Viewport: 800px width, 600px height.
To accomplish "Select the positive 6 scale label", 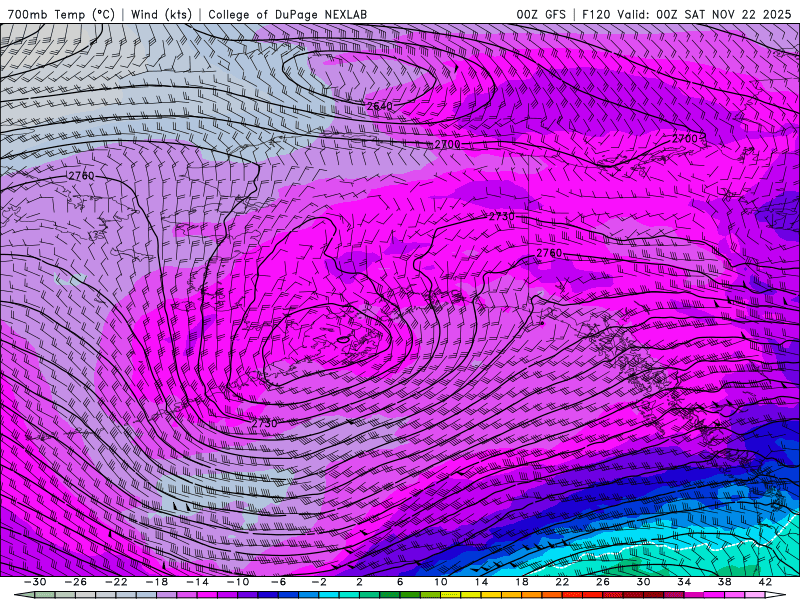I will (x=400, y=582).
